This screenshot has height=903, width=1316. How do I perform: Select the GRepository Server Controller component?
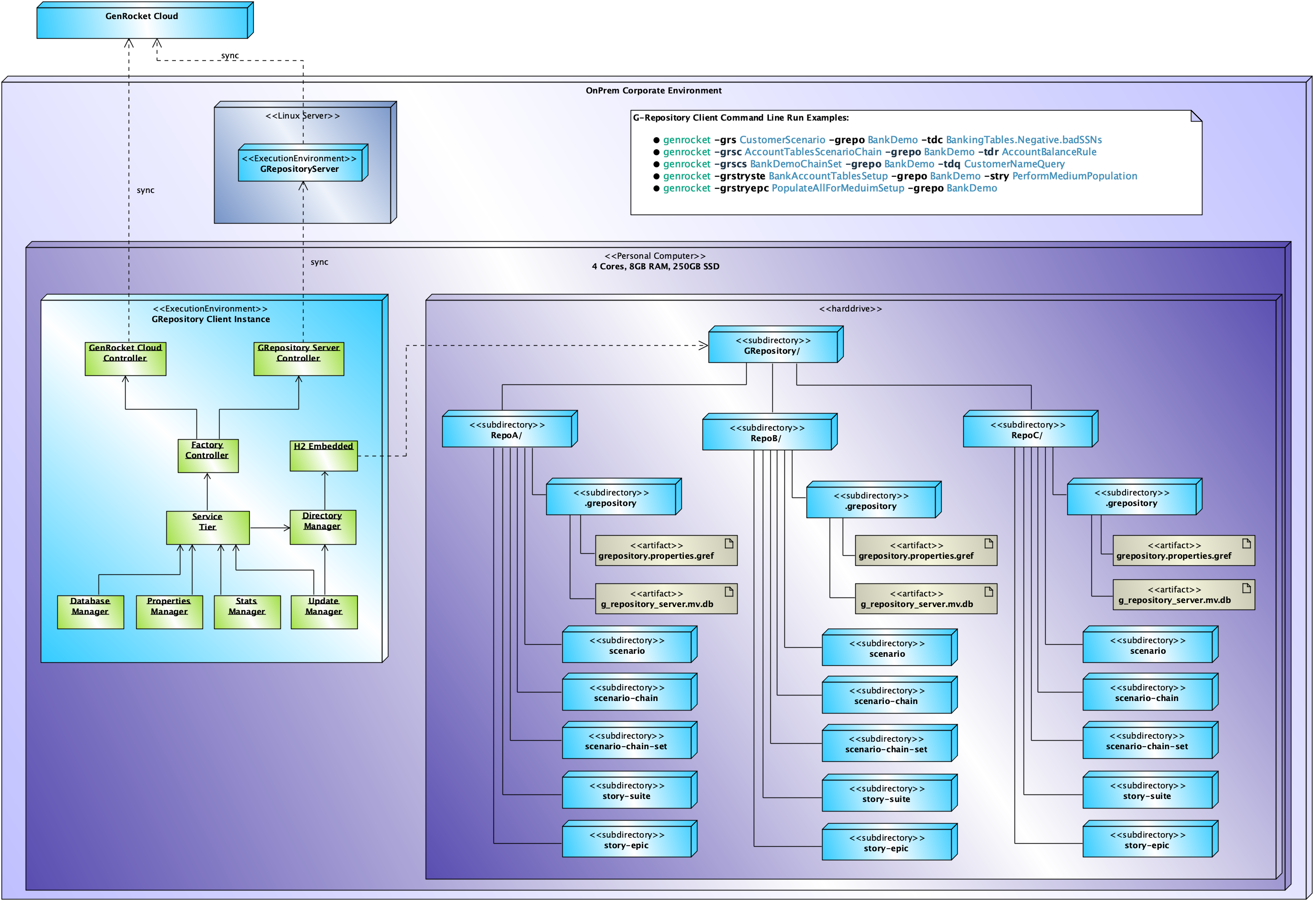point(298,359)
